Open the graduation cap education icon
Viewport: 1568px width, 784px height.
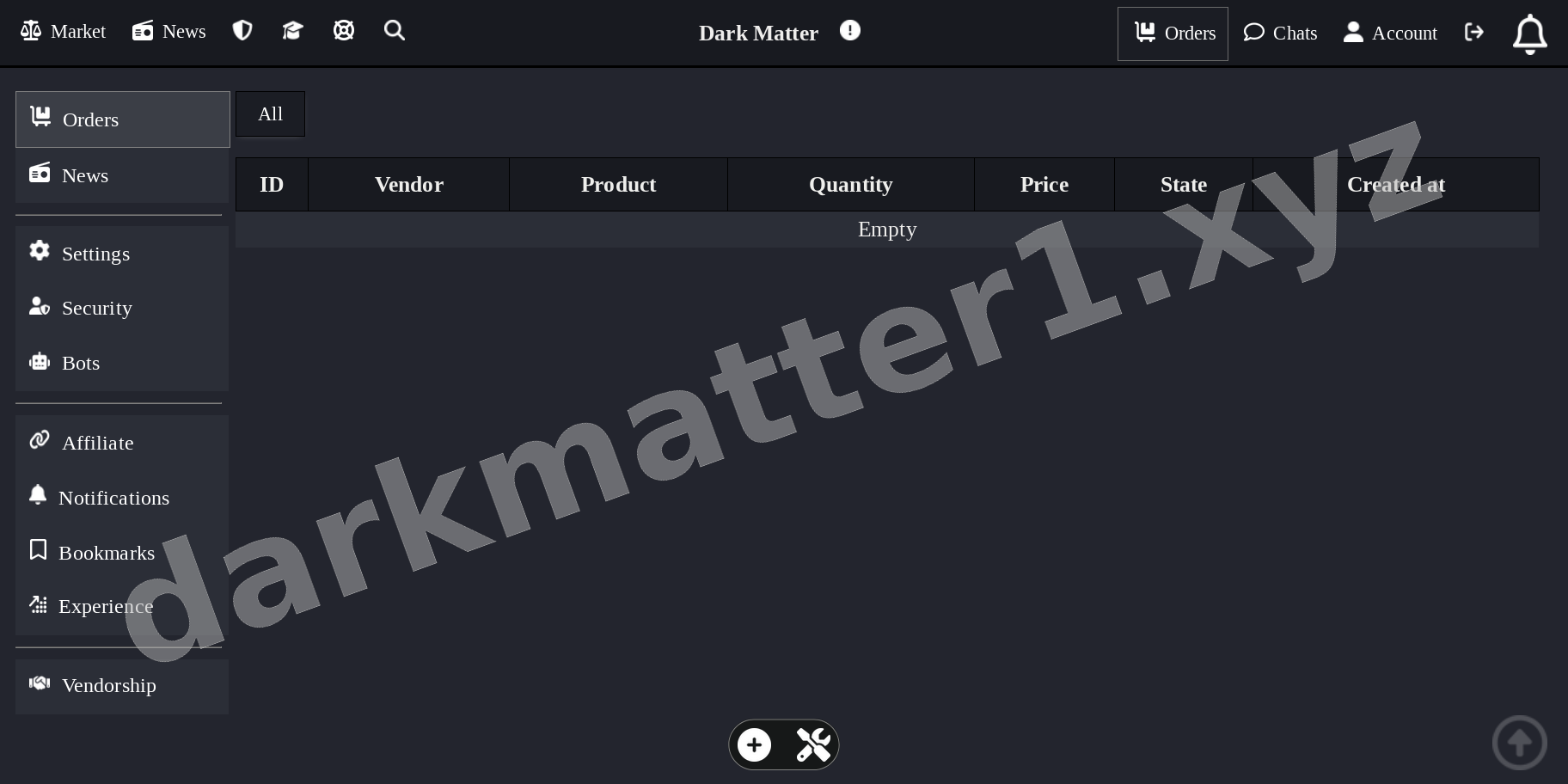(292, 29)
